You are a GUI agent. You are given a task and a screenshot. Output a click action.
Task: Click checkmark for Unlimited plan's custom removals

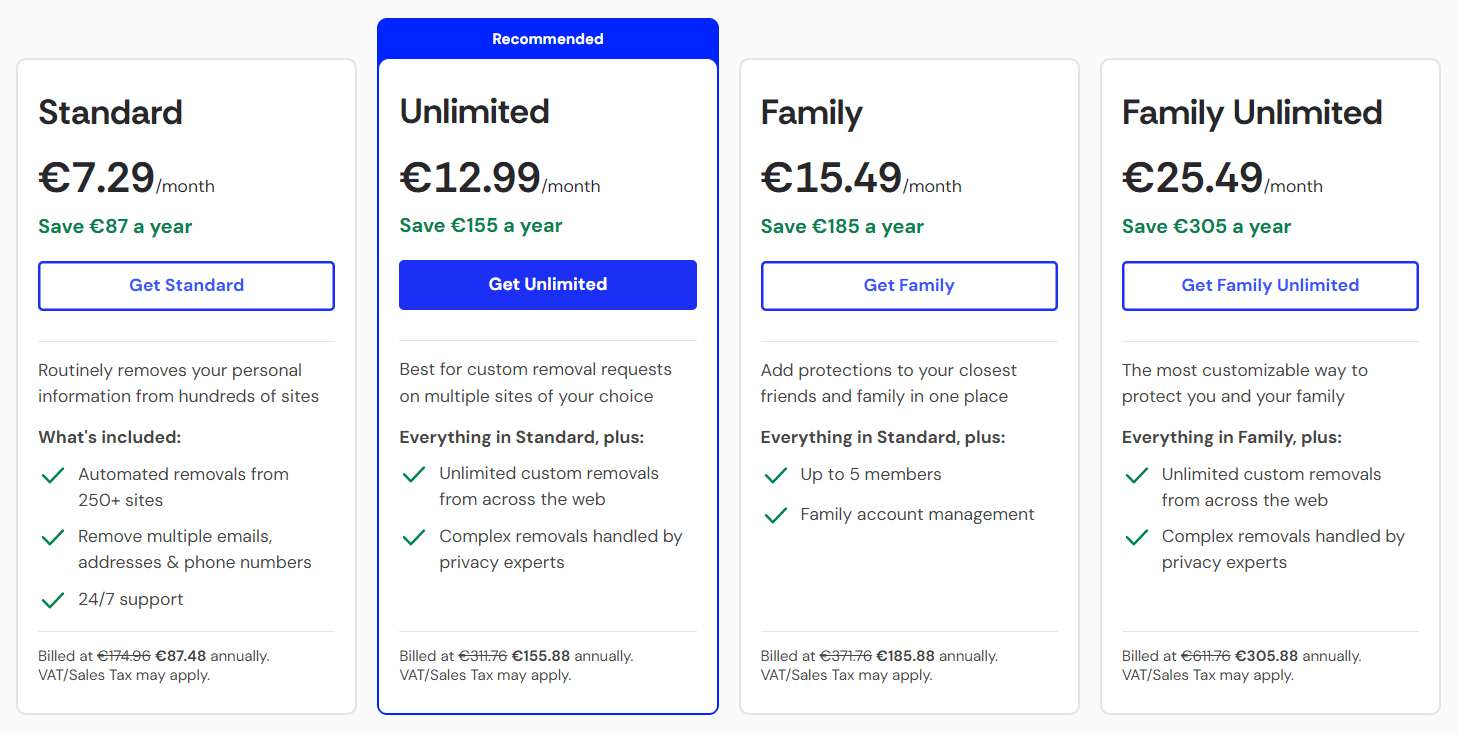coord(414,474)
